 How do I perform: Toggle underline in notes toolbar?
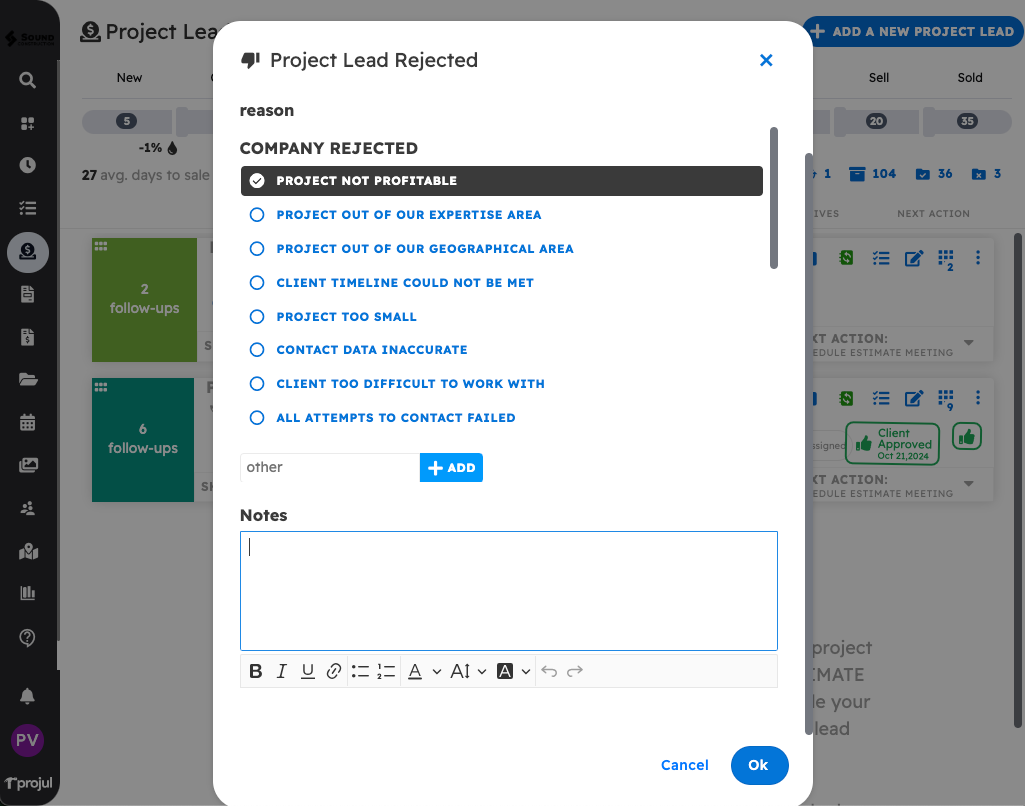click(x=308, y=671)
